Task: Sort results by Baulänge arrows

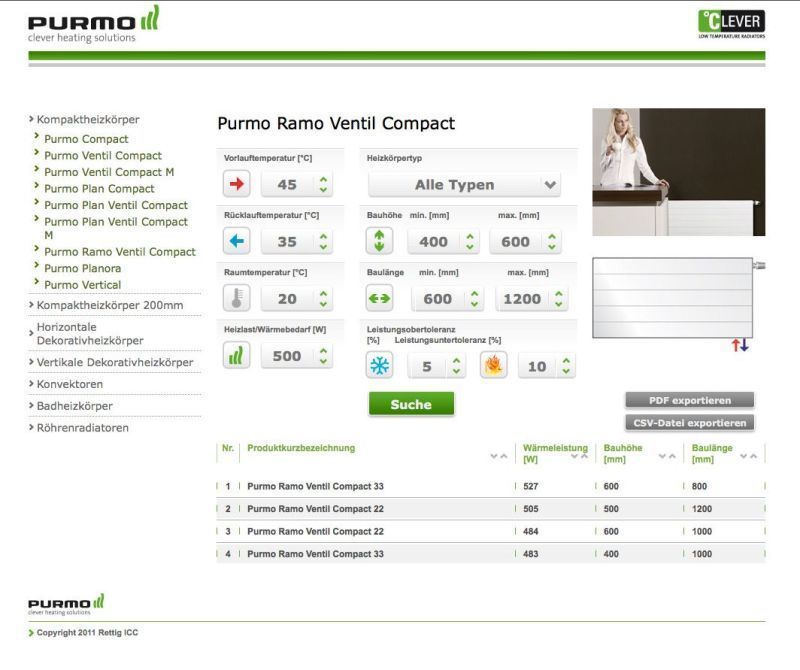Action: (749, 456)
